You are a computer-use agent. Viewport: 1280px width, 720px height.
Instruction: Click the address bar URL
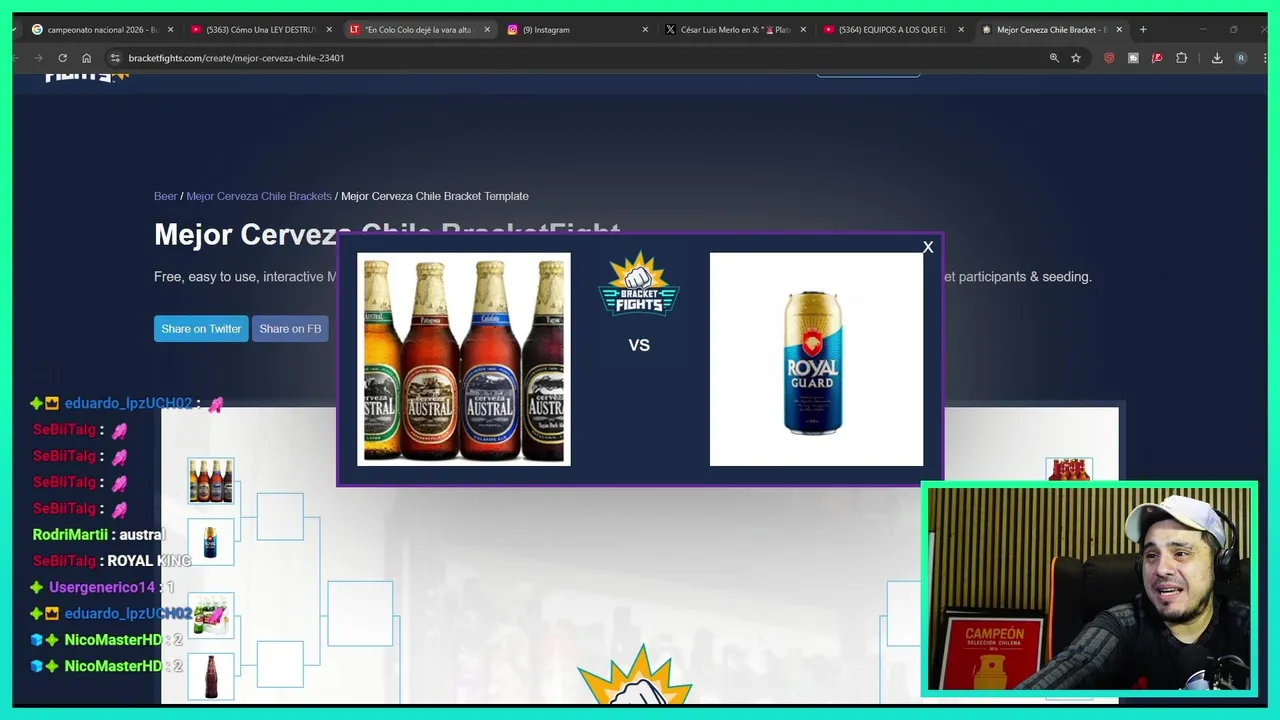point(236,58)
